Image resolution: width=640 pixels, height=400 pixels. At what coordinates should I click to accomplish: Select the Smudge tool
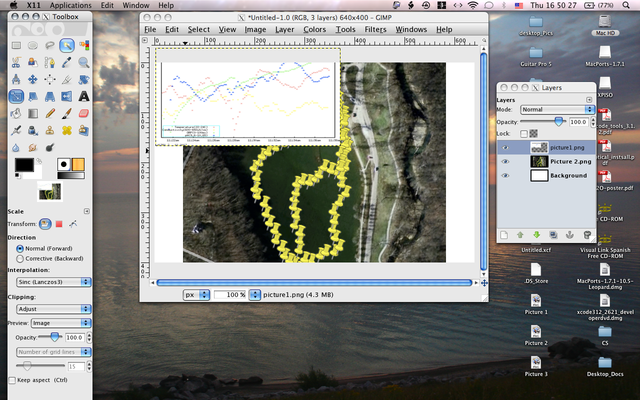click(x=33, y=147)
